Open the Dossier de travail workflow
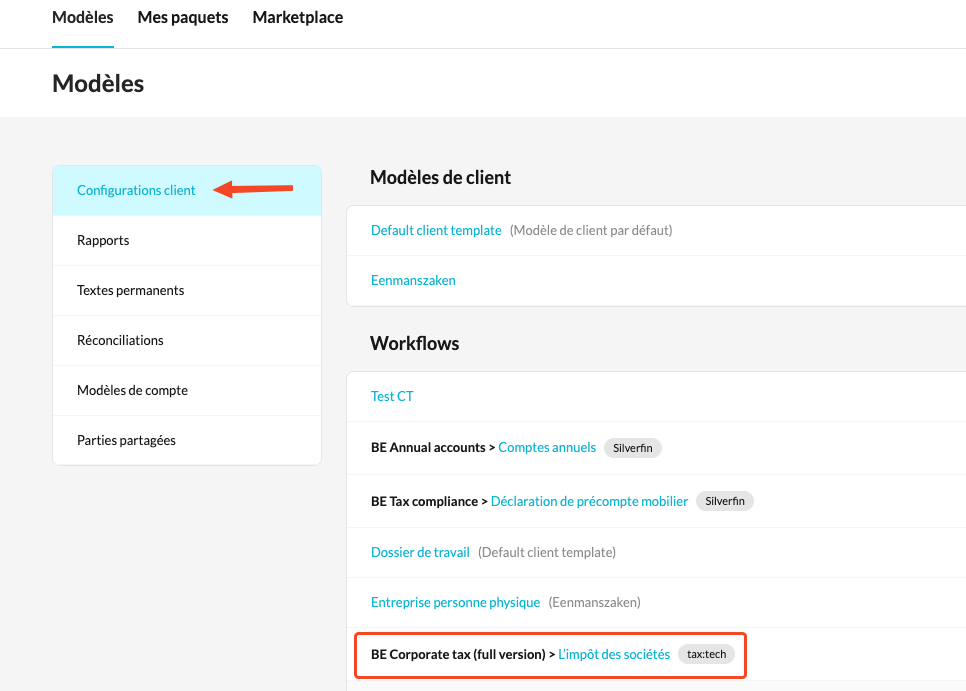966x691 pixels. [x=420, y=552]
